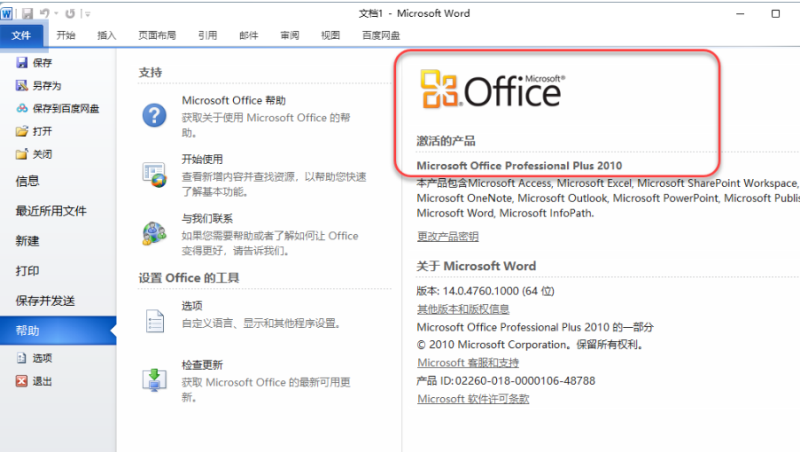The image size is (800, 452).
Task: Switch to the 视图 ribbon tab
Action: click(x=330, y=35)
